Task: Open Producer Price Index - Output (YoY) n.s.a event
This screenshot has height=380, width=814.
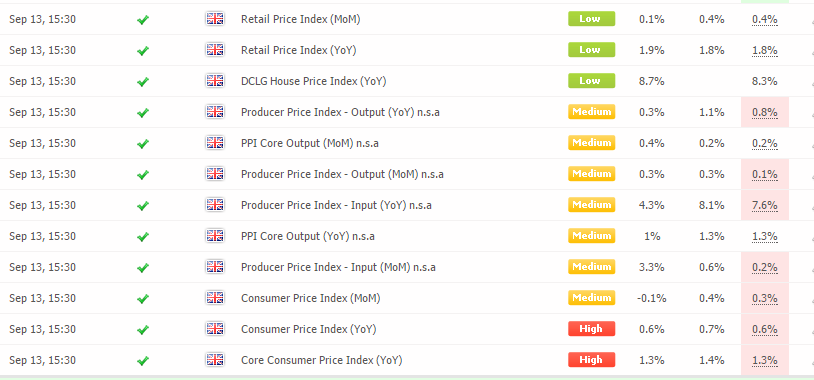Action: 340,112
